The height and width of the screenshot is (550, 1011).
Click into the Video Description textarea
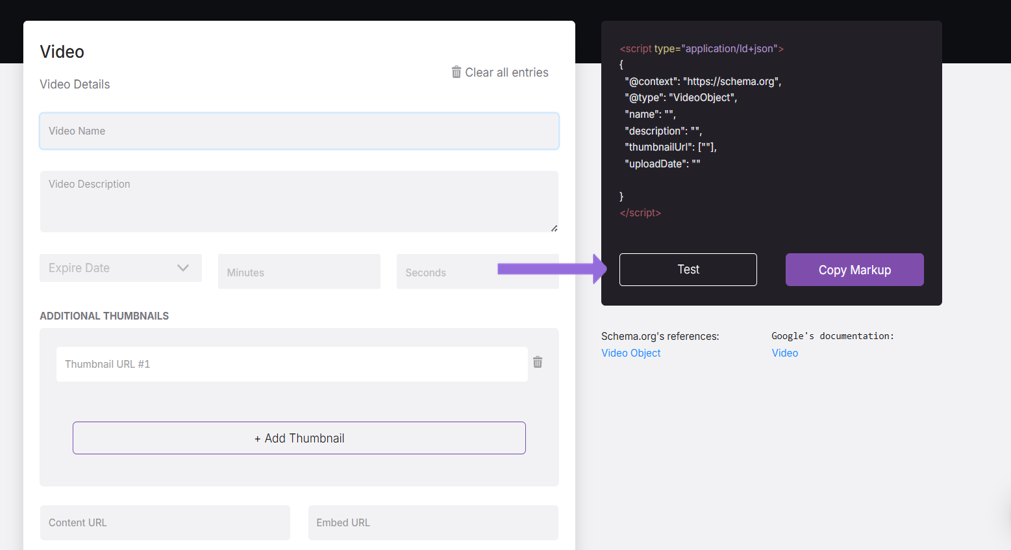coord(299,201)
